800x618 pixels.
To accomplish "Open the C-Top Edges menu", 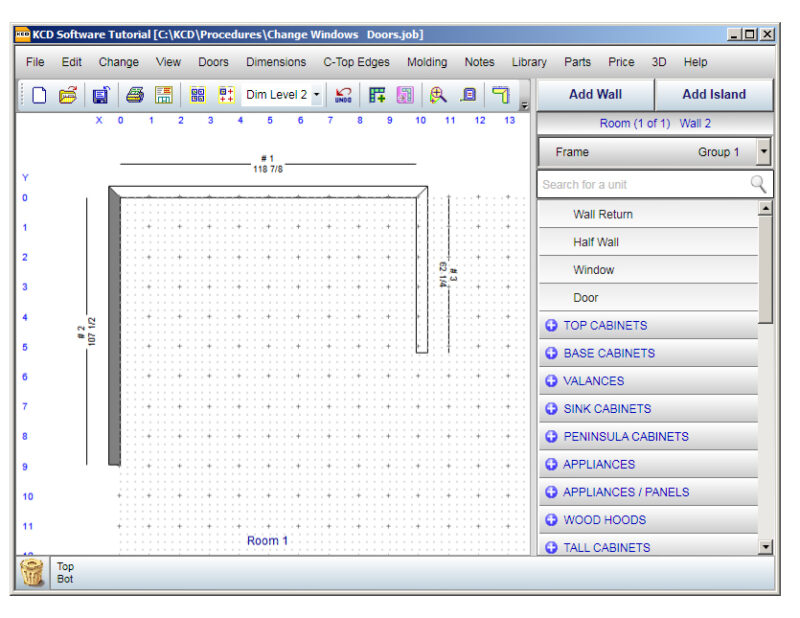I will pos(356,62).
